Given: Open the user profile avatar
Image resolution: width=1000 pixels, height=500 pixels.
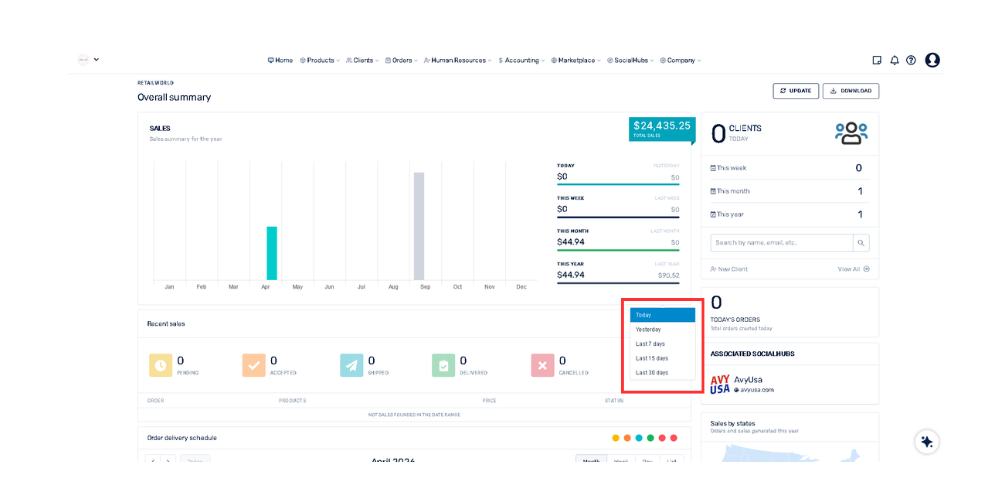Looking at the screenshot, I should [932, 60].
